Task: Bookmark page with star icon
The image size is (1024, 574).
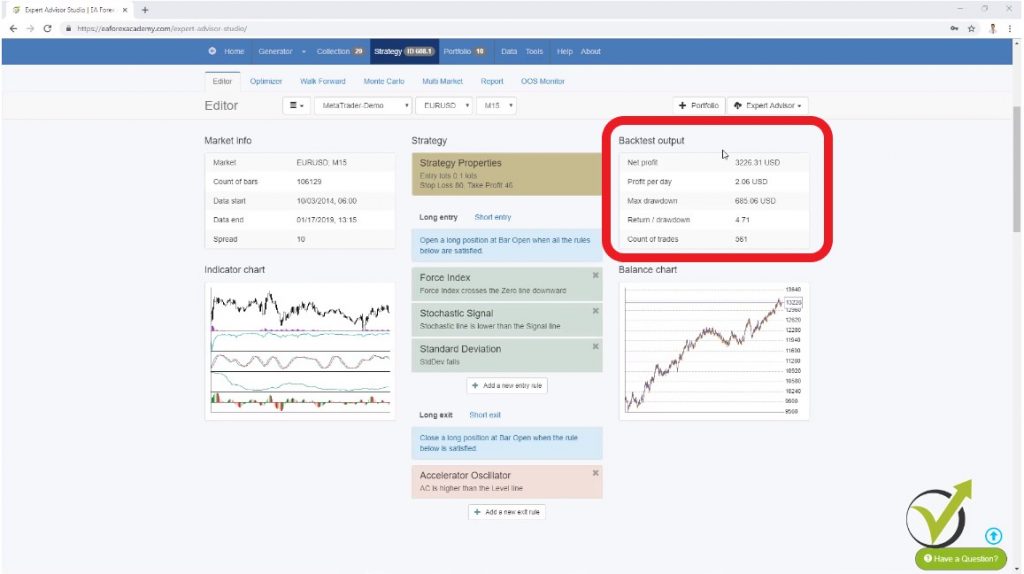Action: [x=972, y=29]
